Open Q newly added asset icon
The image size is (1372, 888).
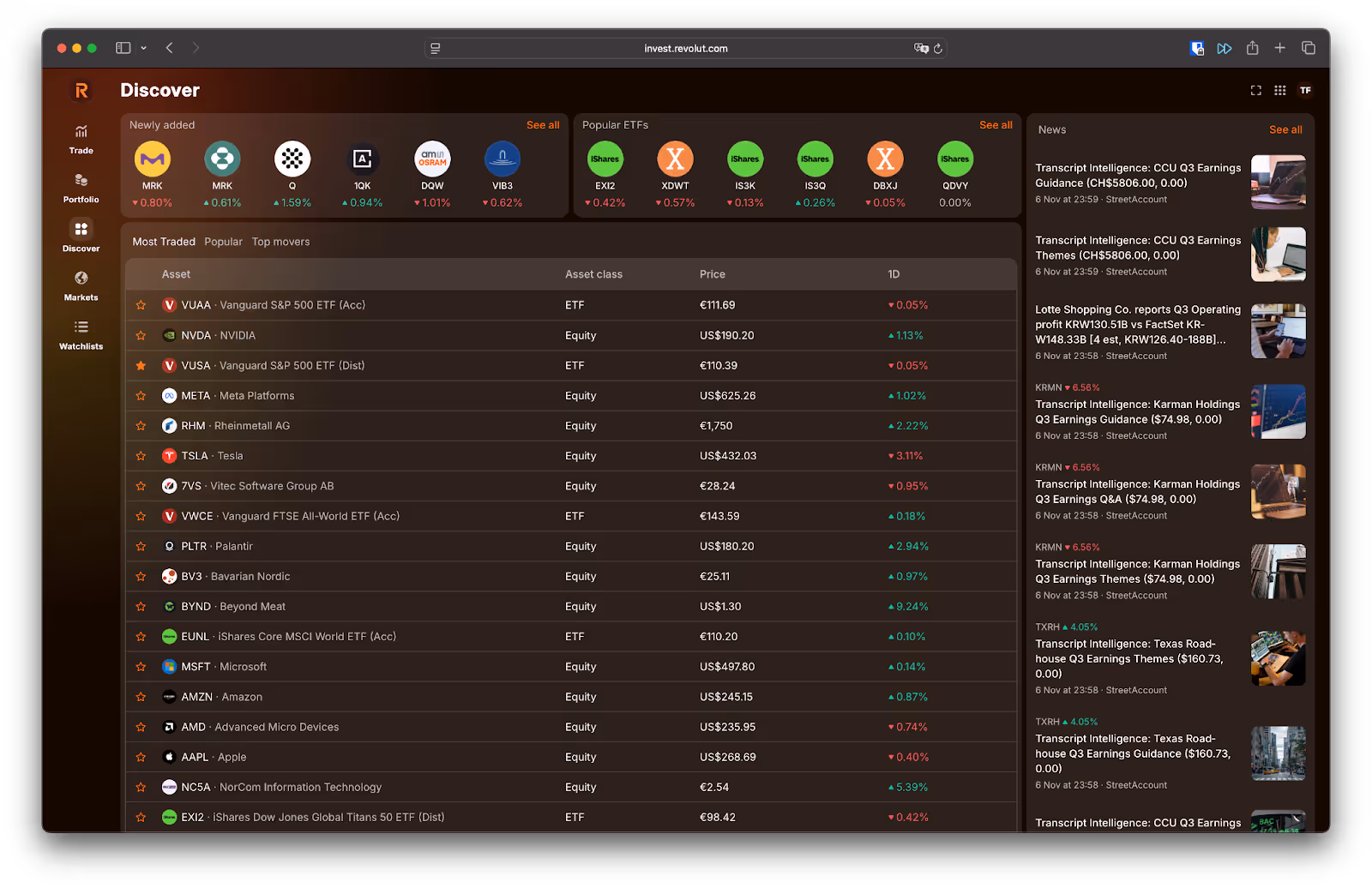click(292, 159)
